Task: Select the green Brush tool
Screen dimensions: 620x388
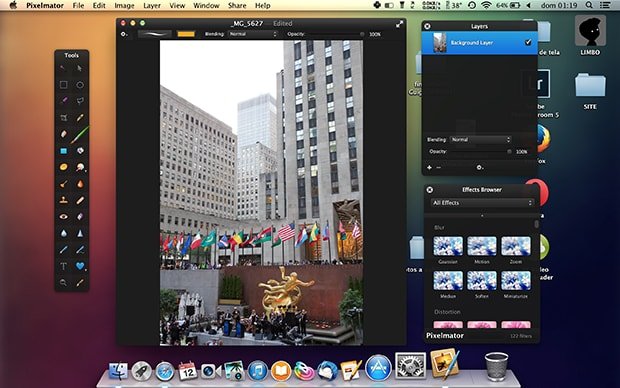Action: tap(80, 134)
